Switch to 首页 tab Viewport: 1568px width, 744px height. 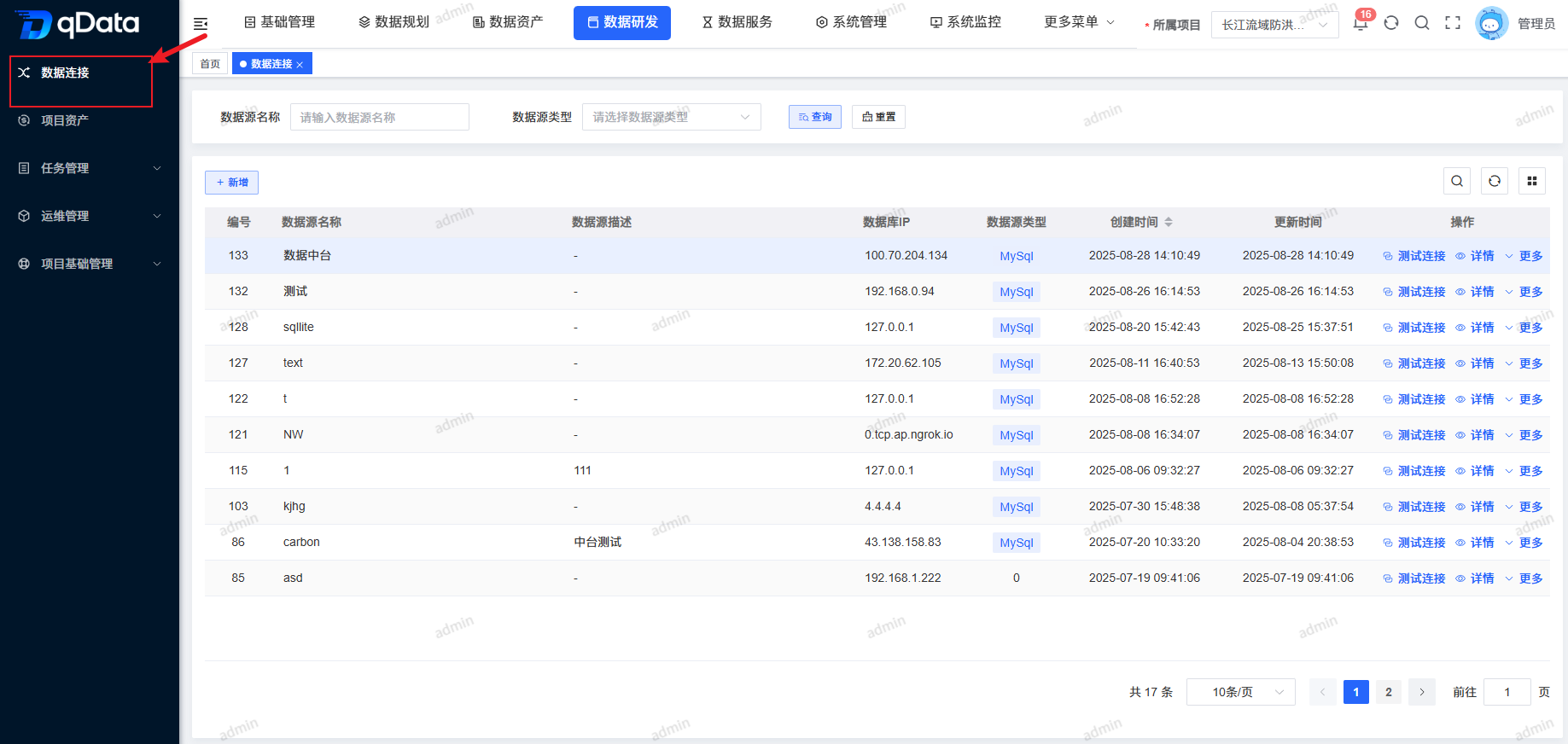click(x=210, y=64)
